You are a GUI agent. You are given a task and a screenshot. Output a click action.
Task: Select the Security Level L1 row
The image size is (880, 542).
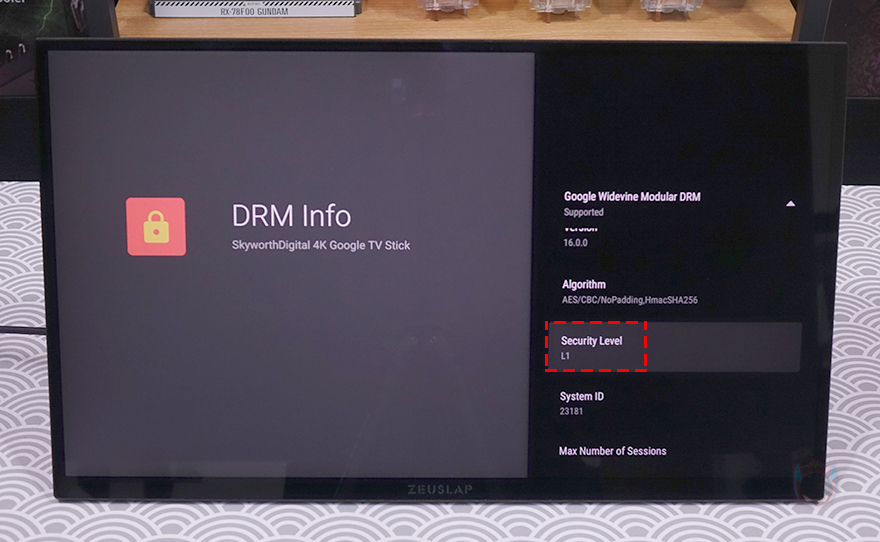click(672, 347)
